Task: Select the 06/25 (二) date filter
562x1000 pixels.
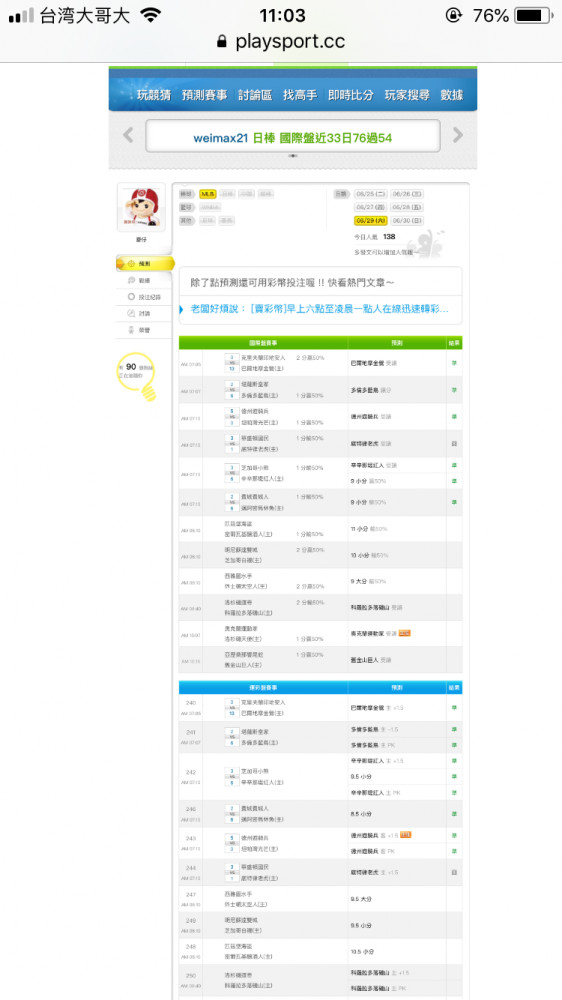Action: [371, 194]
